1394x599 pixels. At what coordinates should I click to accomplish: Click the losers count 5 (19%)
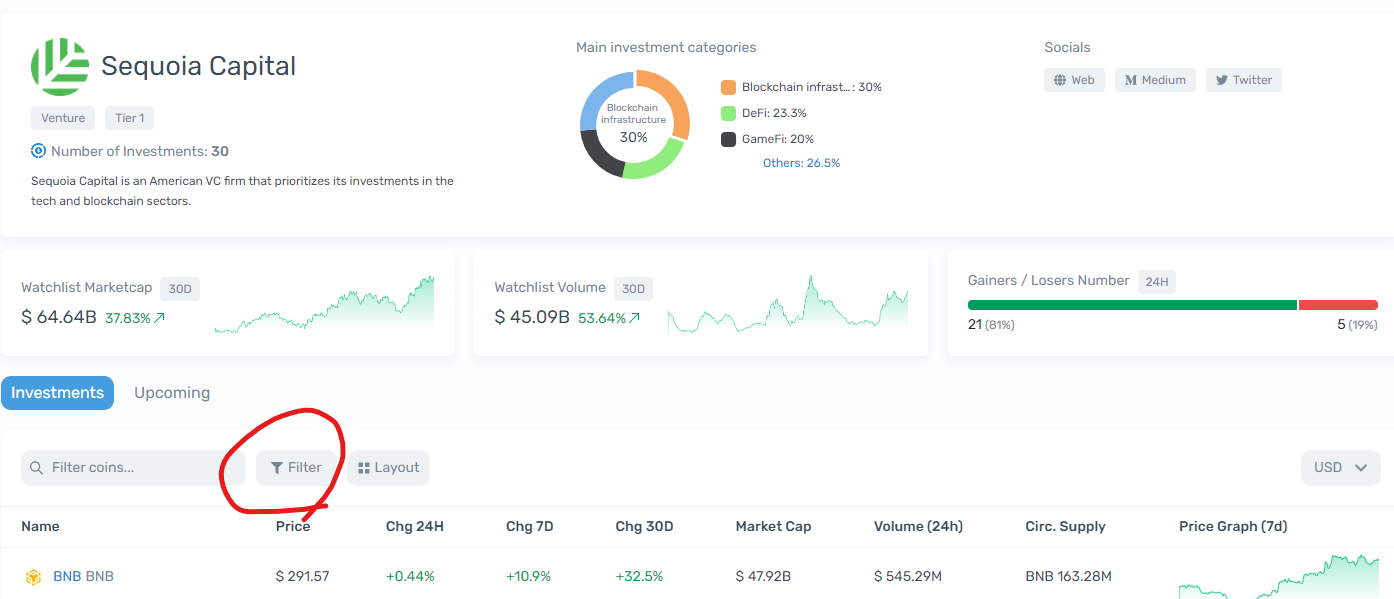pyautogui.click(x=1357, y=325)
